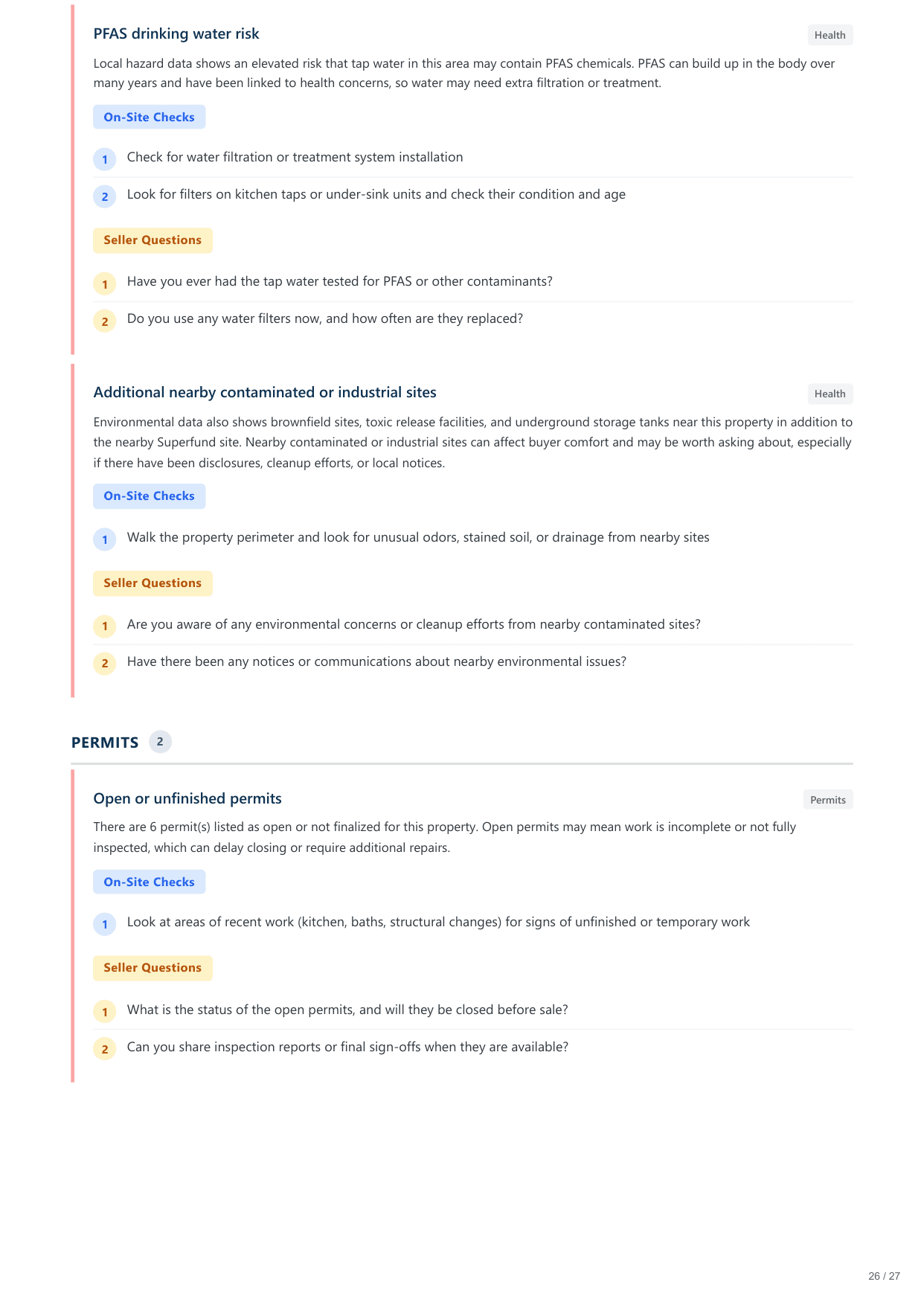The image size is (924, 1305).
Task: Click the Permits tag beside Open or unfinished permits
Action: (827, 800)
